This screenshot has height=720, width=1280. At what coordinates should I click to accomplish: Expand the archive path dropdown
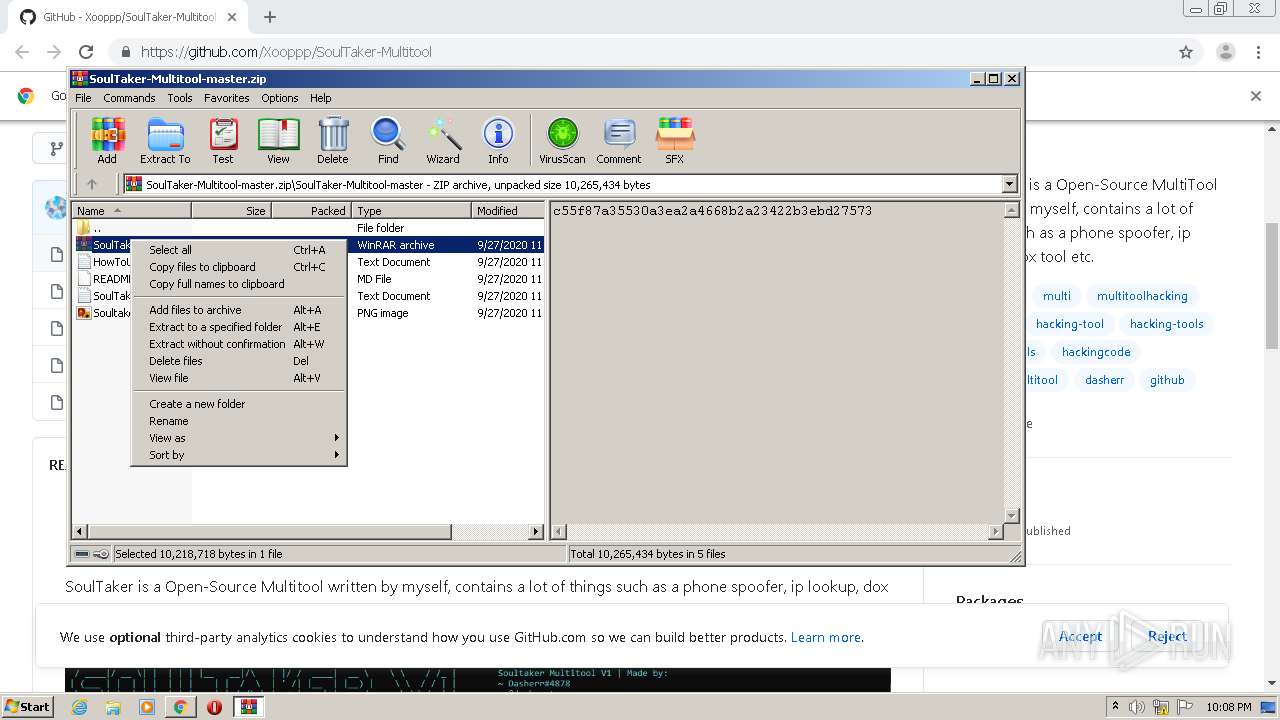1009,184
